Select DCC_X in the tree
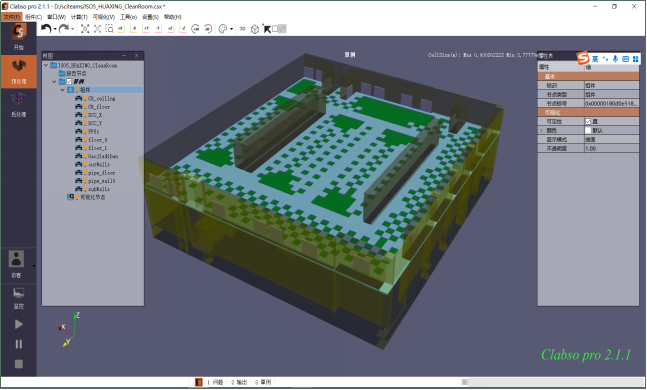The width and height of the screenshot is (647, 390). 95,115
